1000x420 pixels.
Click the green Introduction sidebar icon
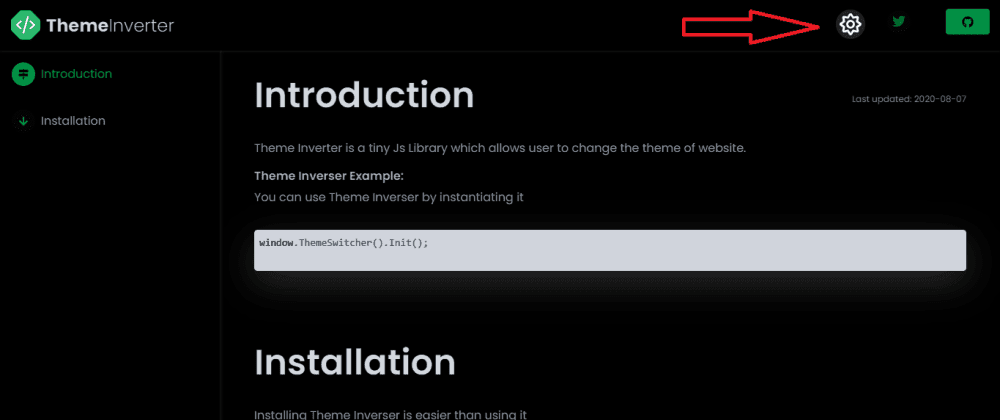click(22, 74)
